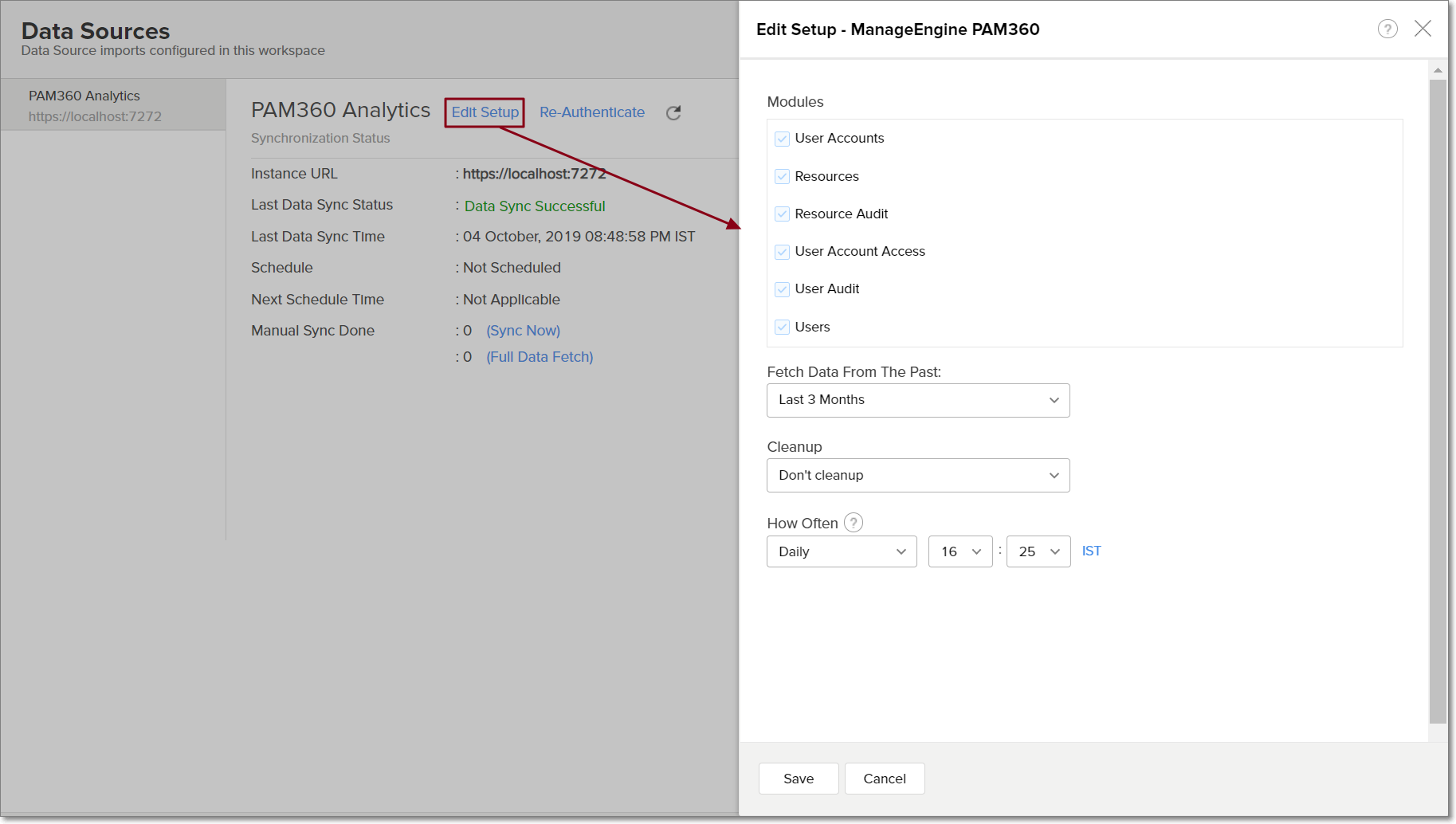
Task: Open the Daily frequency dropdown
Action: [x=841, y=551]
